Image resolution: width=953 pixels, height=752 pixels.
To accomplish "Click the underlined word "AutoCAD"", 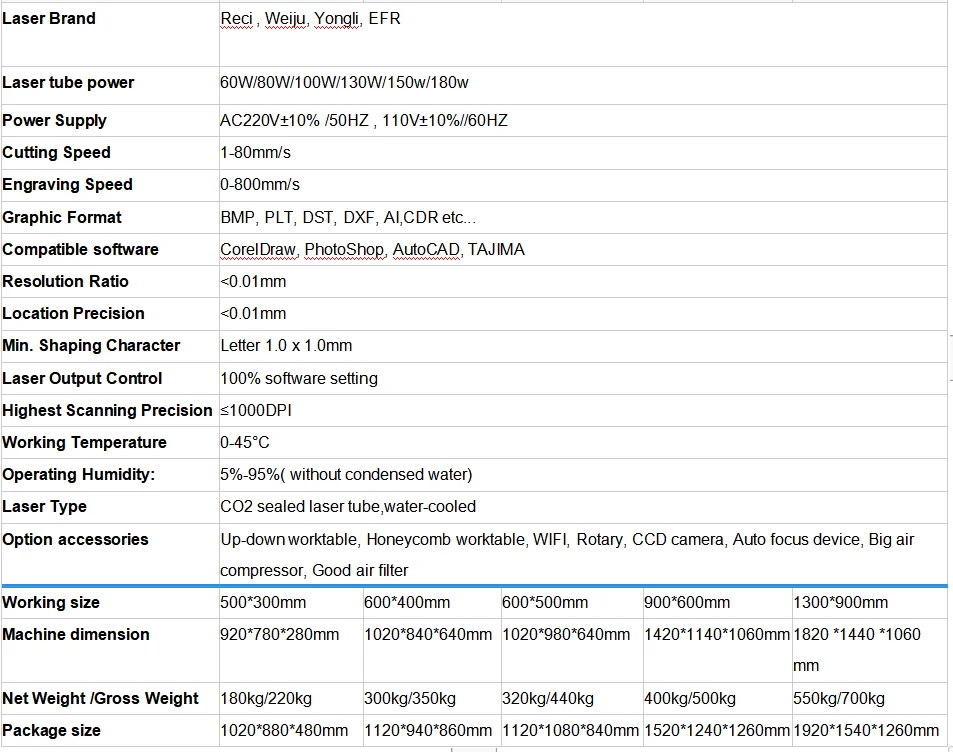I will 426,250.
